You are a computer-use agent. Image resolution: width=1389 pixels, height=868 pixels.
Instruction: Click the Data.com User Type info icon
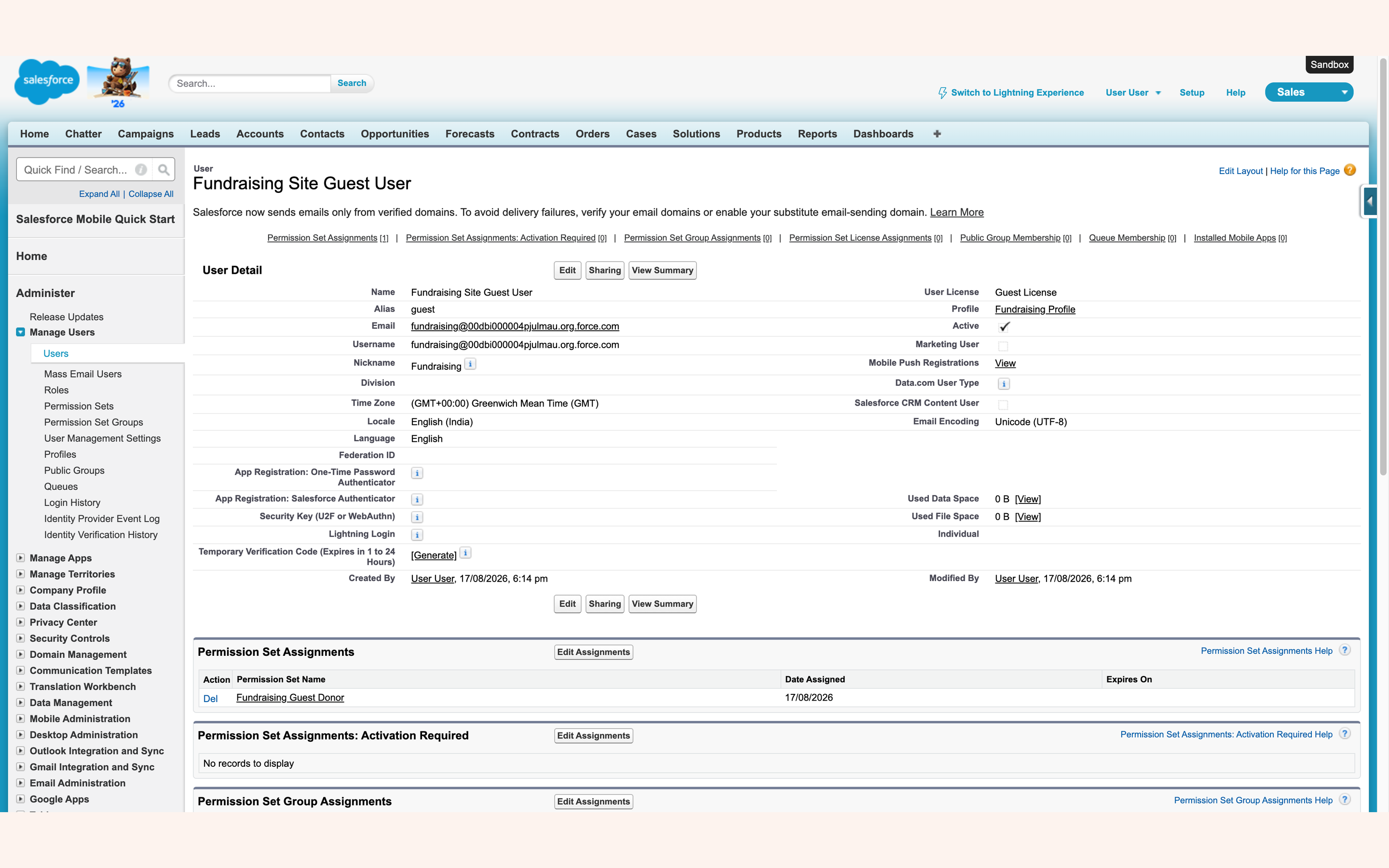pos(1003,384)
